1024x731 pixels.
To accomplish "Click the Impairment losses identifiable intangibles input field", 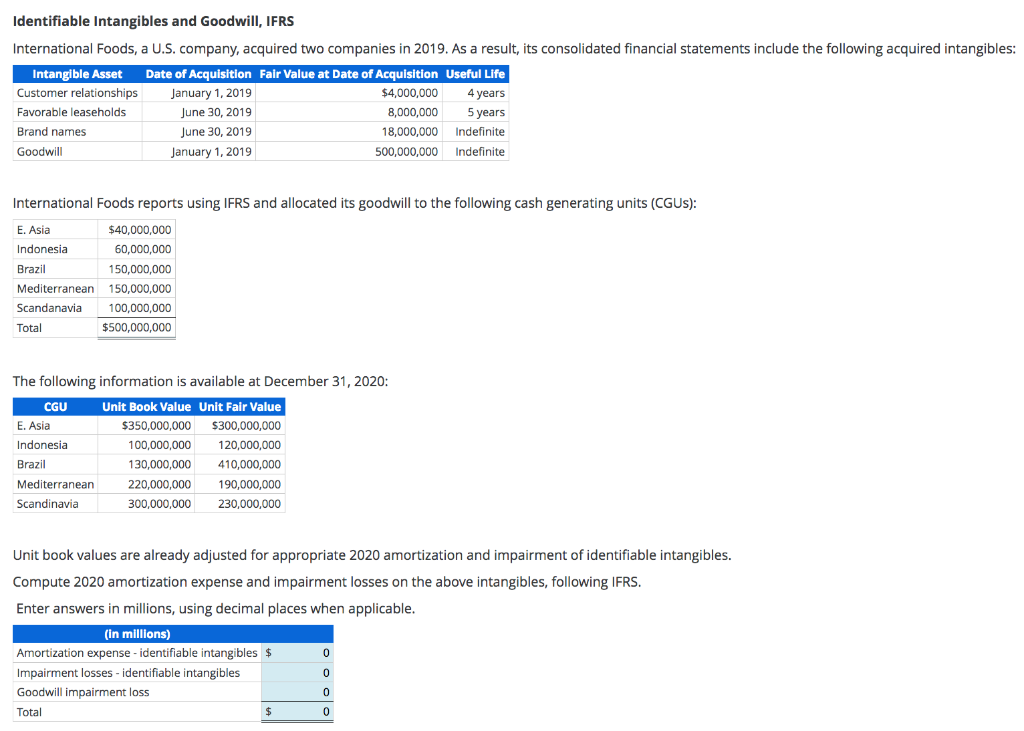I will [297, 672].
